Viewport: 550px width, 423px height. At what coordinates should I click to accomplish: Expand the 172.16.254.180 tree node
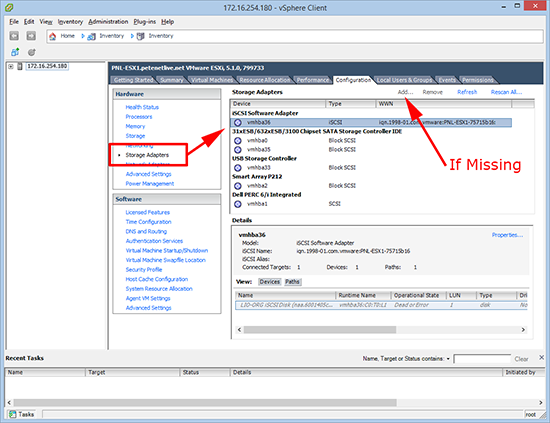[x=11, y=66]
